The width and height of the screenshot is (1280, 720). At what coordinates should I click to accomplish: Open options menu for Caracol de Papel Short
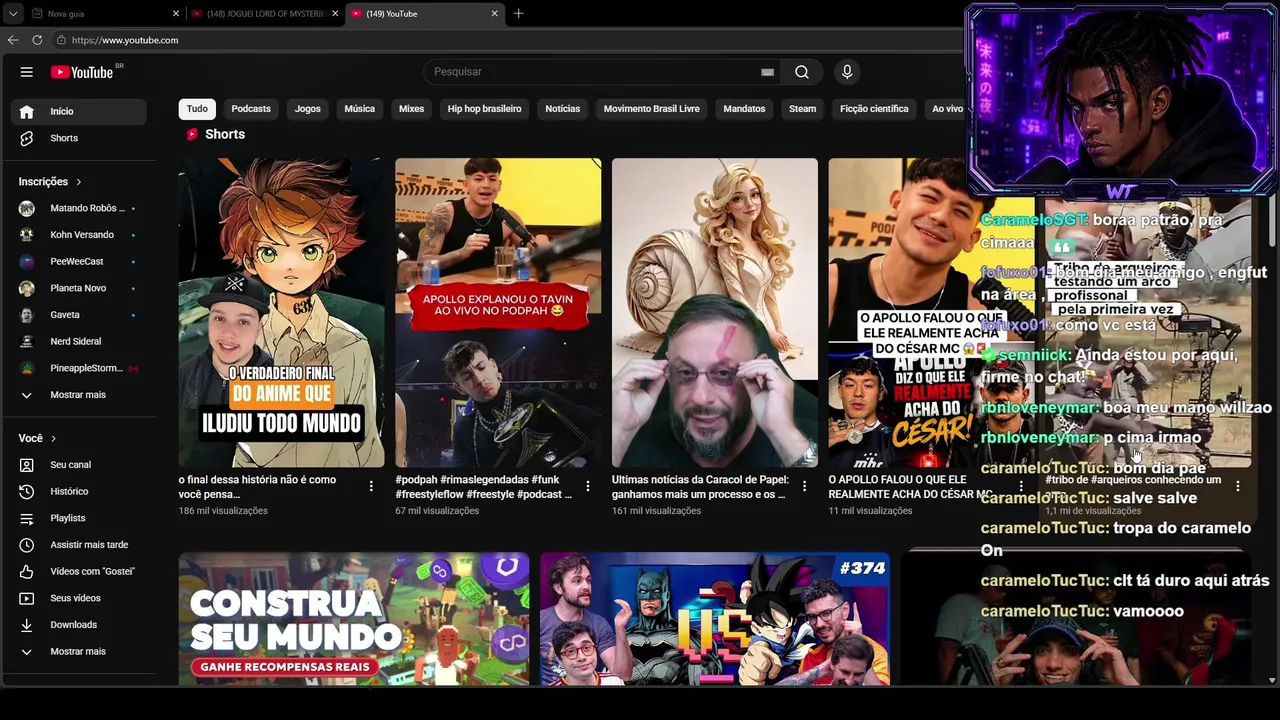pos(805,486)
